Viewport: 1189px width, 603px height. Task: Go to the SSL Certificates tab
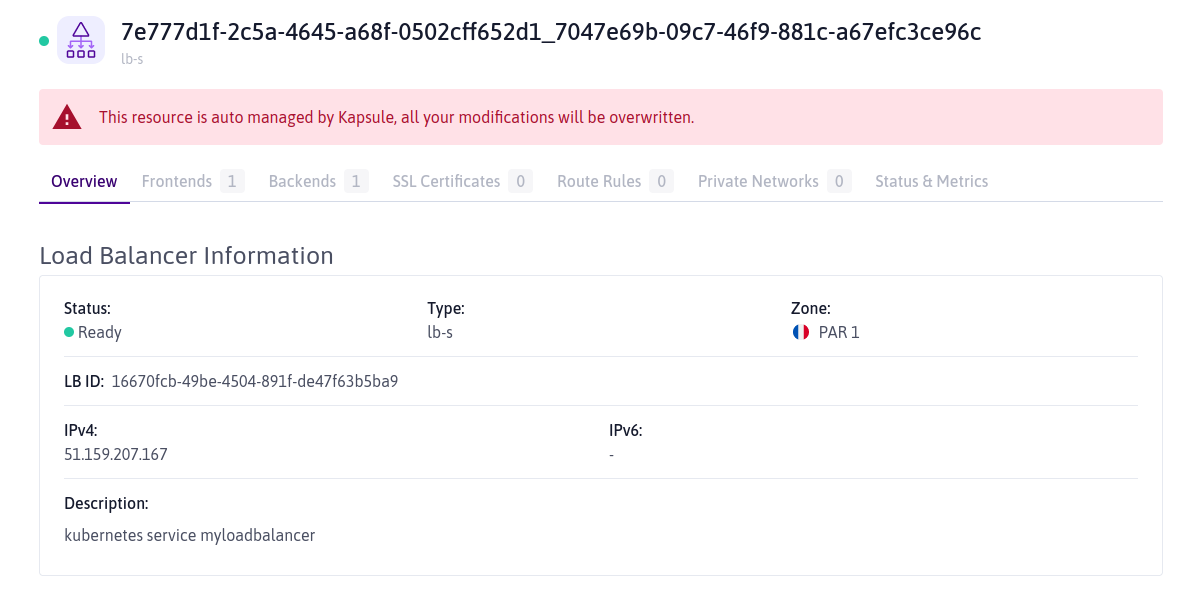tap(446, 181)
